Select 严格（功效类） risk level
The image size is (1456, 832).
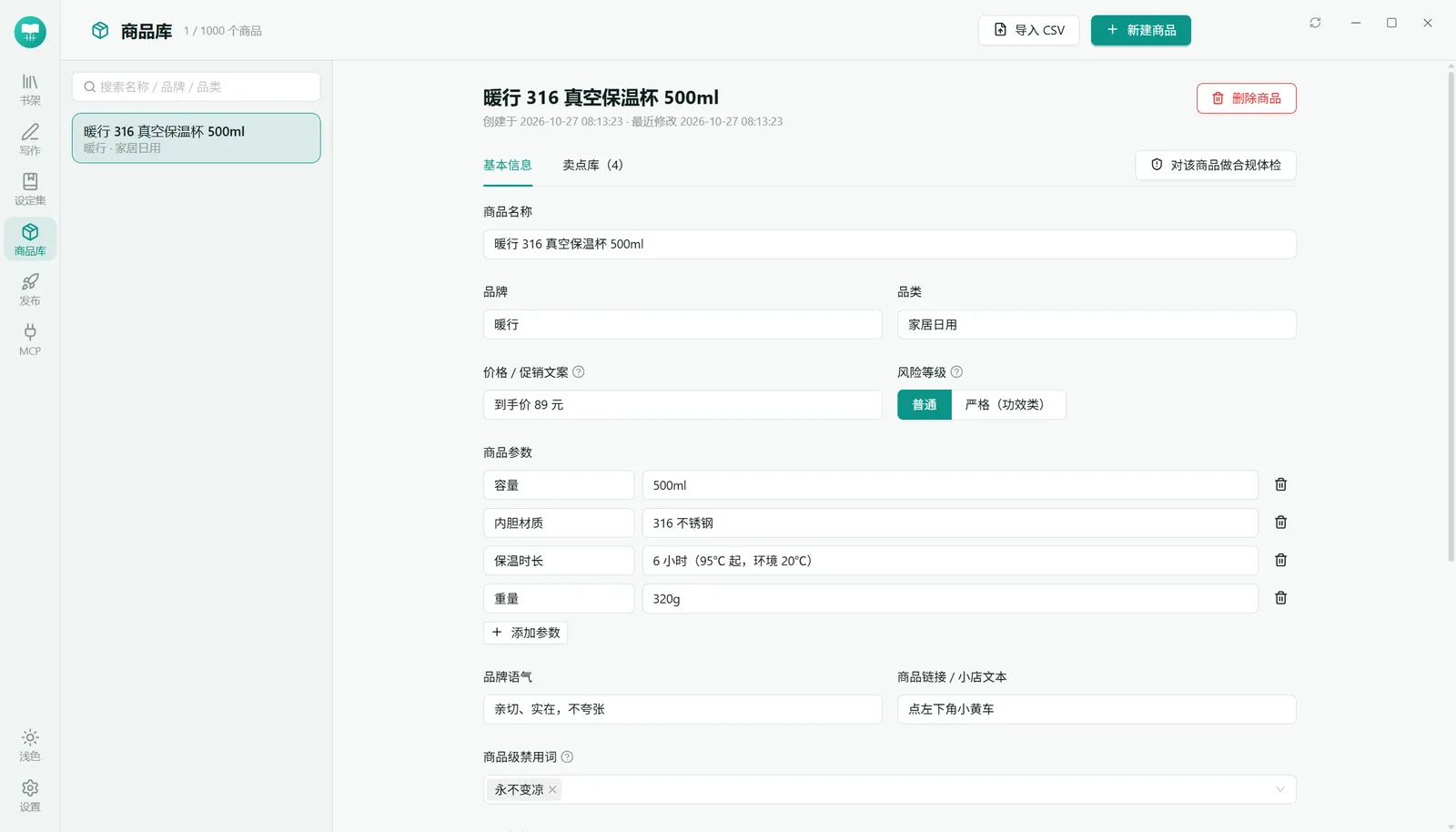point(1008,404)
